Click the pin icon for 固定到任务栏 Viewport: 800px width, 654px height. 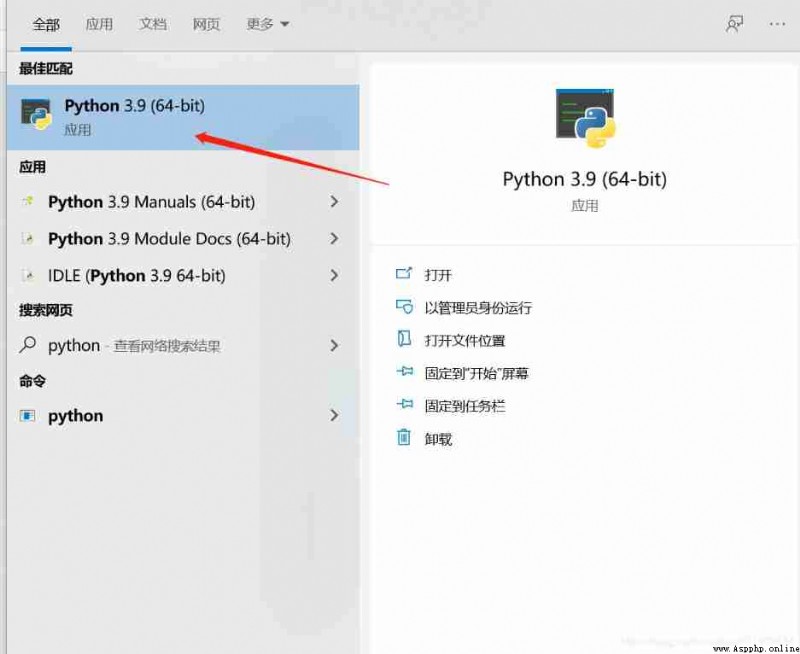point(405,405)
